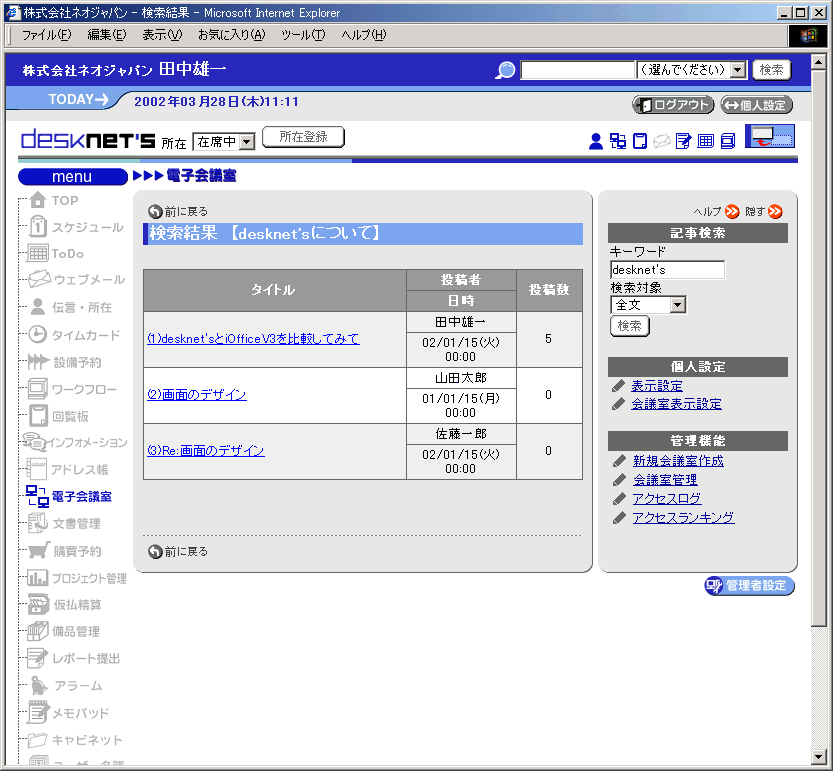This screenshot has height=771, width=833.
Task: Click the header 検索 button
Action: pyautogui.click(x=771, y=70)
